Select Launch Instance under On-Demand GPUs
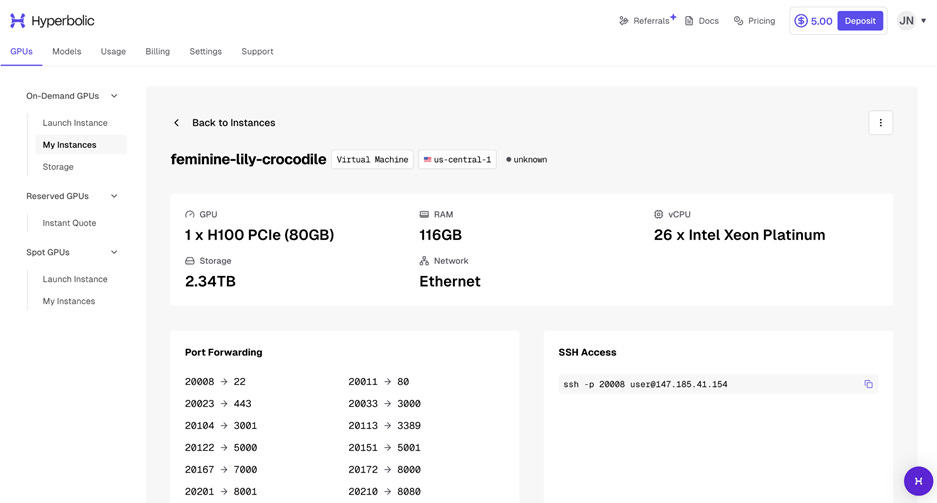 click(75, 122)
